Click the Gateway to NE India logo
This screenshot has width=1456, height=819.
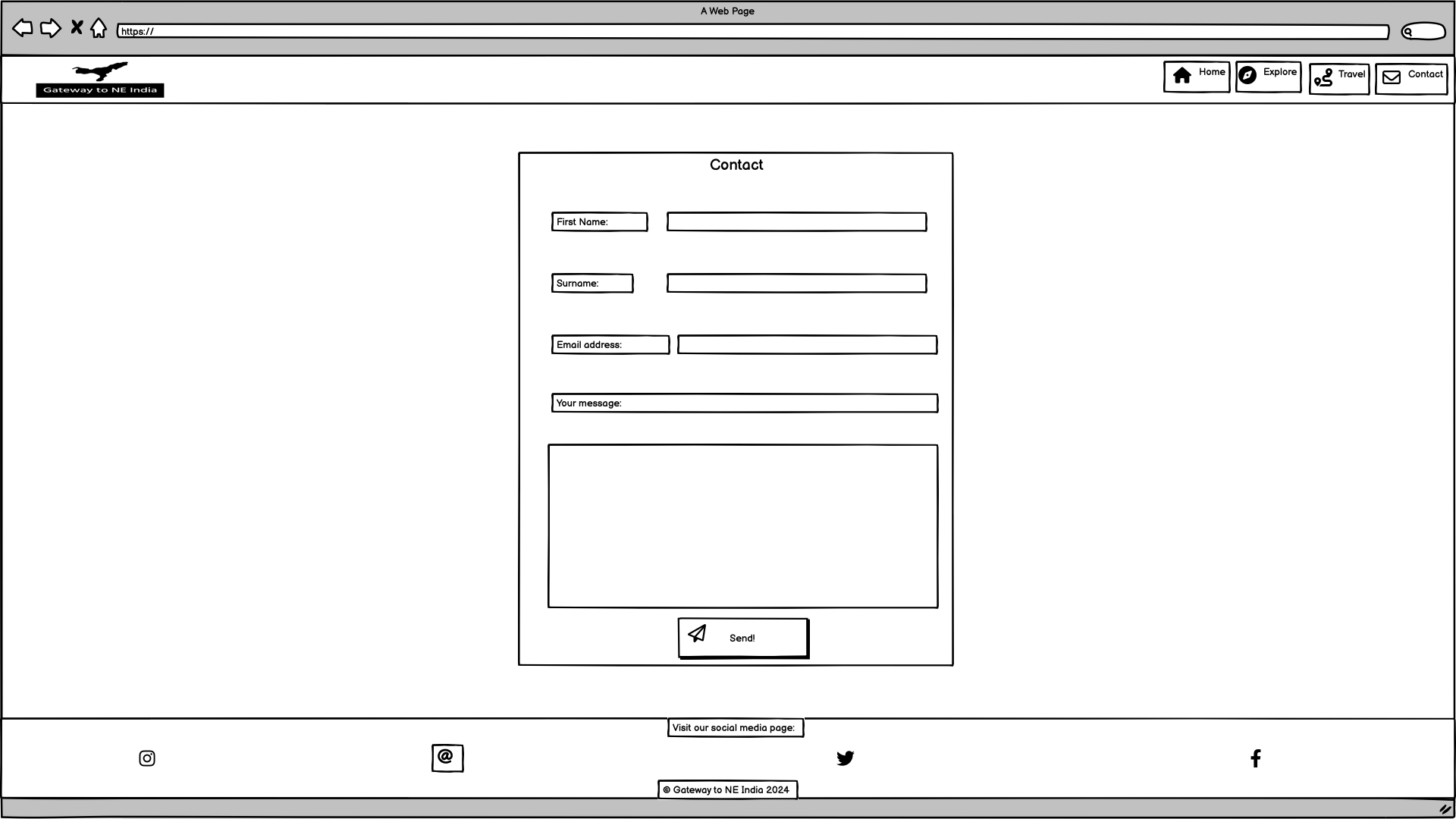[x=99, y=79]
